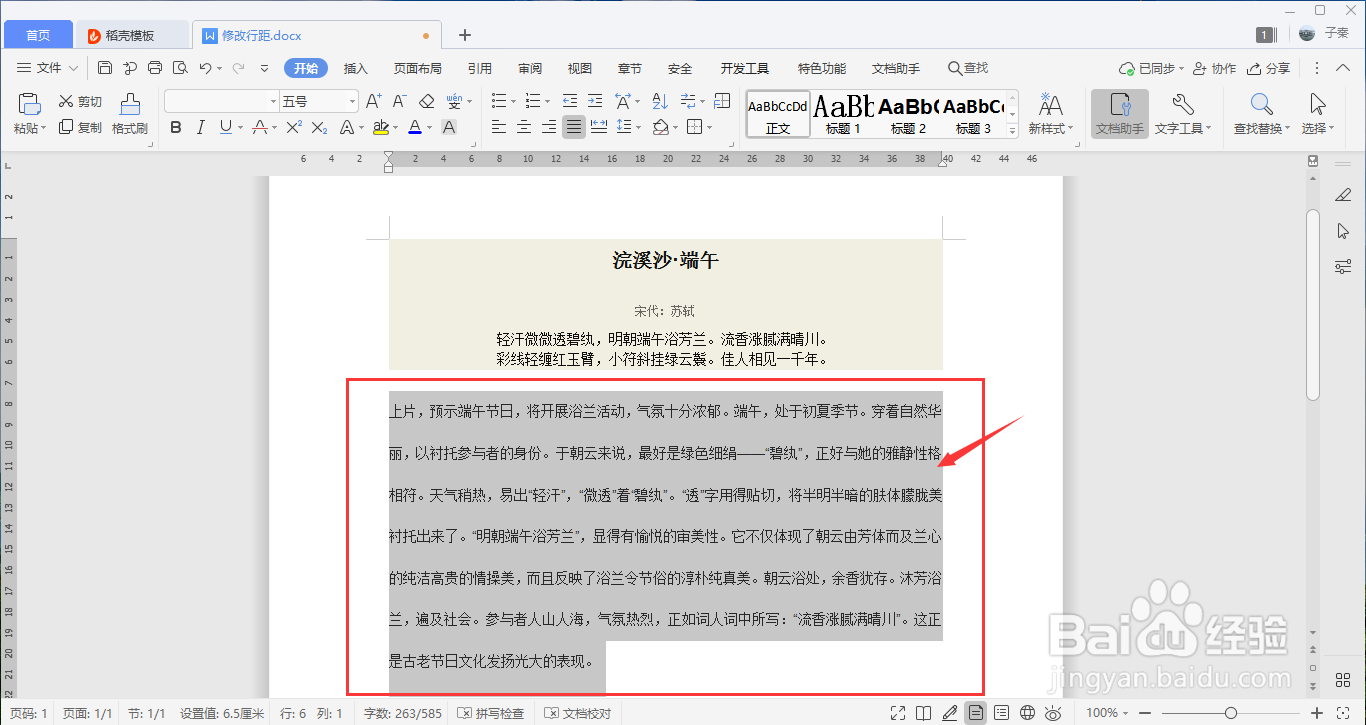1366x725 pixels.
Task: Open the 100% zoom level dropdown
Action: (x=1107, y=713)
